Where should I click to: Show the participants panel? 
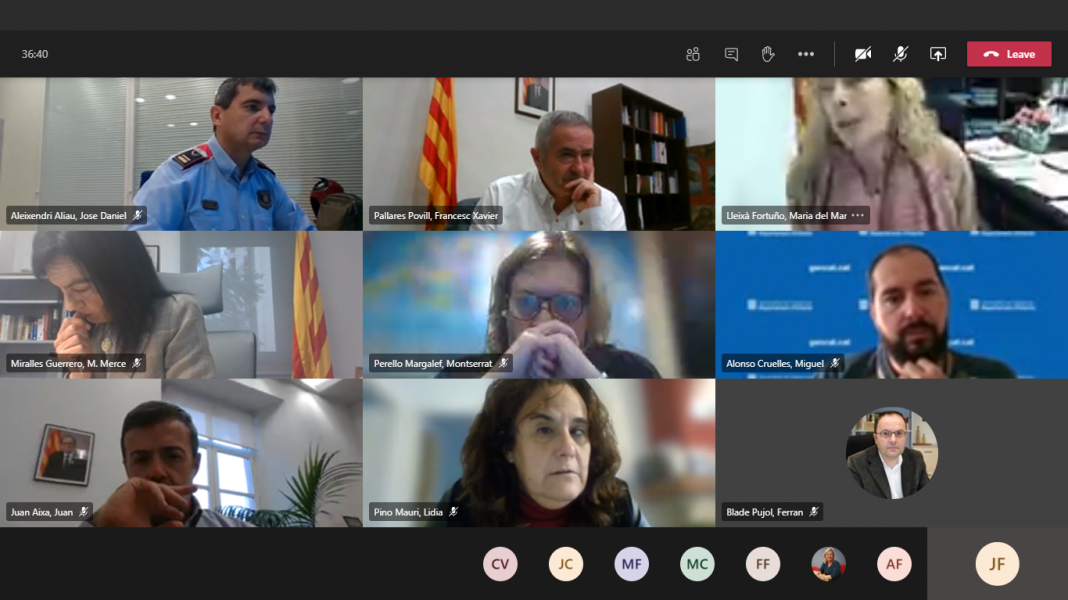pyautogui.click(x=693, y=54)
